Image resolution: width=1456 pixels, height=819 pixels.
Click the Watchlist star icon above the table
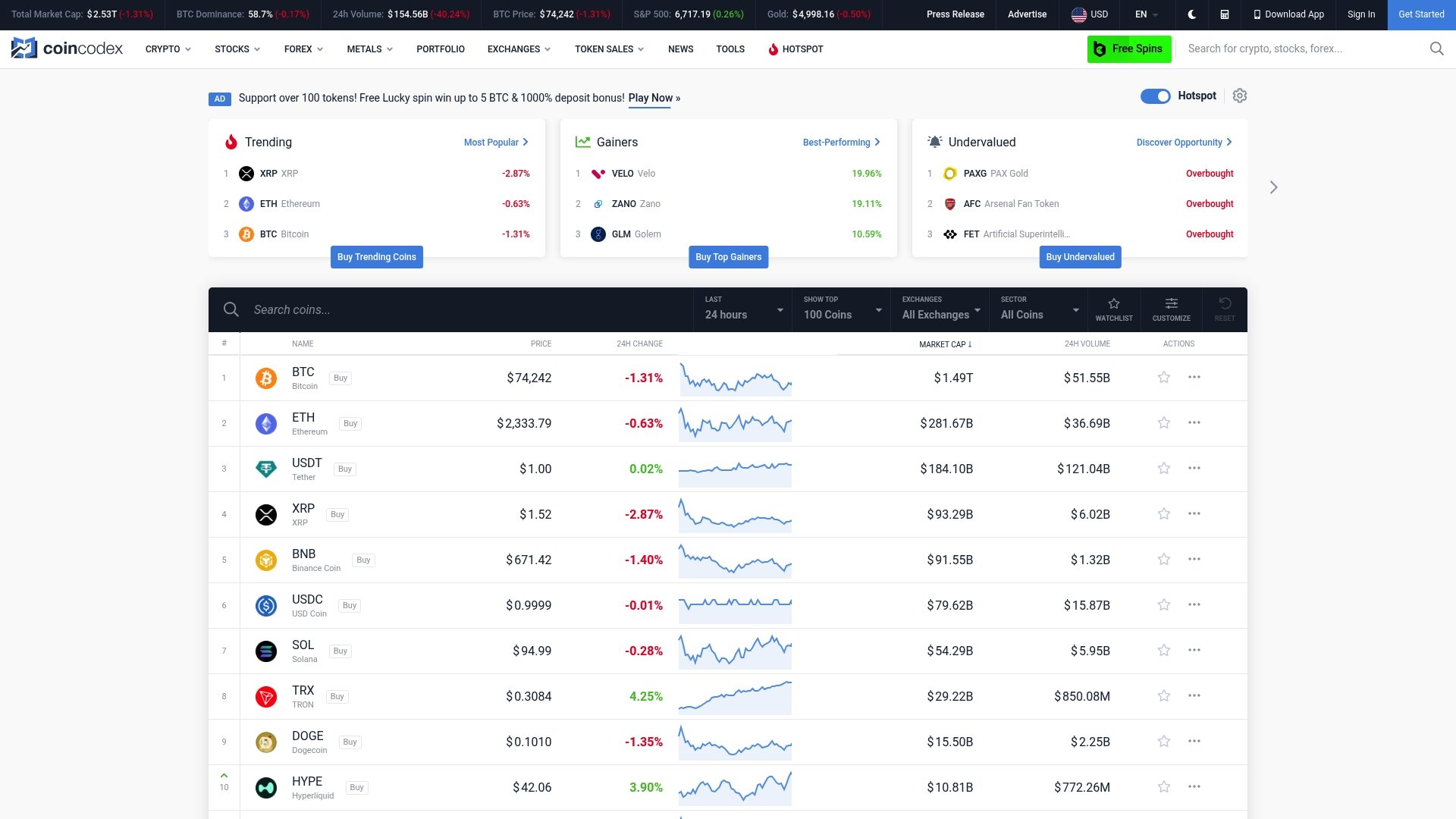(1114, 309)
